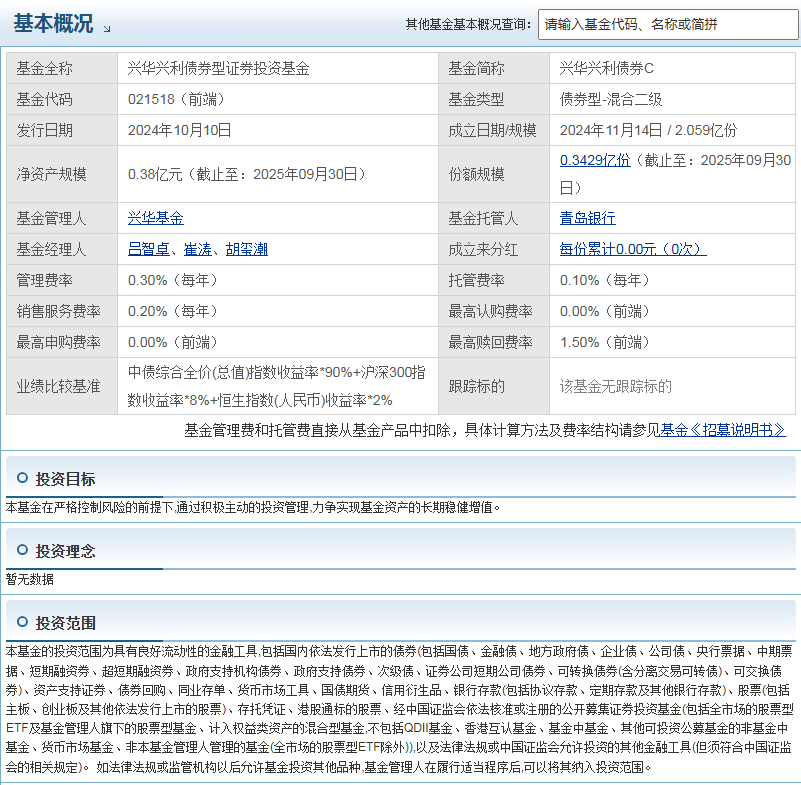Select the 成立来分红 row label

pyautogui.click(x=483, y=249)
